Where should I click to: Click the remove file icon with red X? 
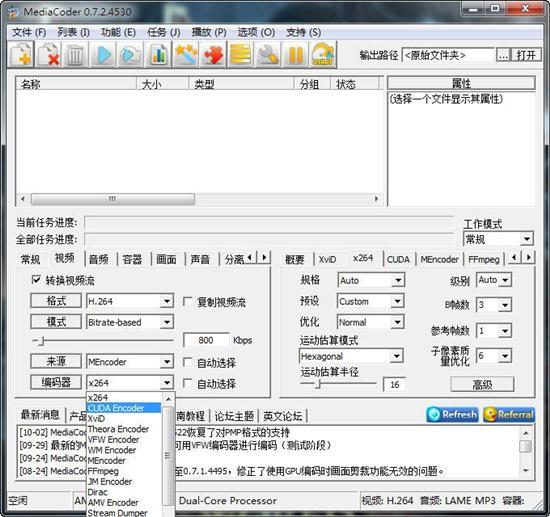49,54
